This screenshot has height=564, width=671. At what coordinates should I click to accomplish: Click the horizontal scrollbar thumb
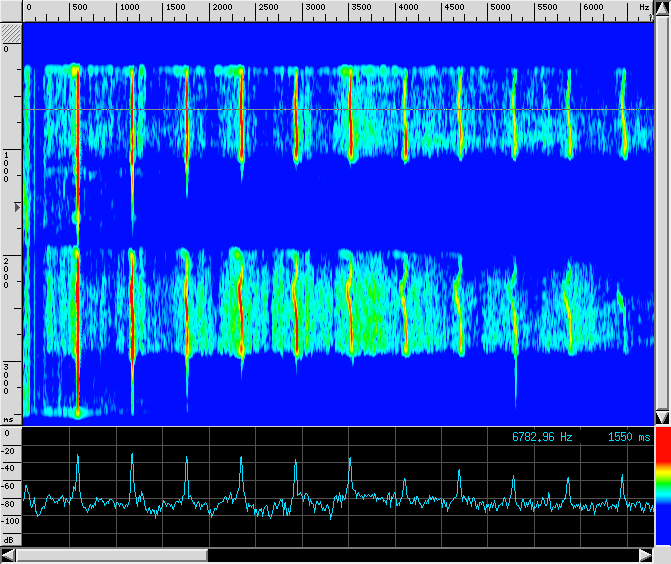pyautogui.click(x=111, y=554)
